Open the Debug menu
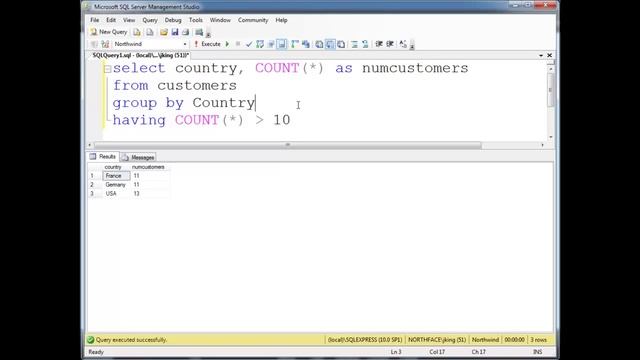Viewport: 640px width, 360px height. 173,20
